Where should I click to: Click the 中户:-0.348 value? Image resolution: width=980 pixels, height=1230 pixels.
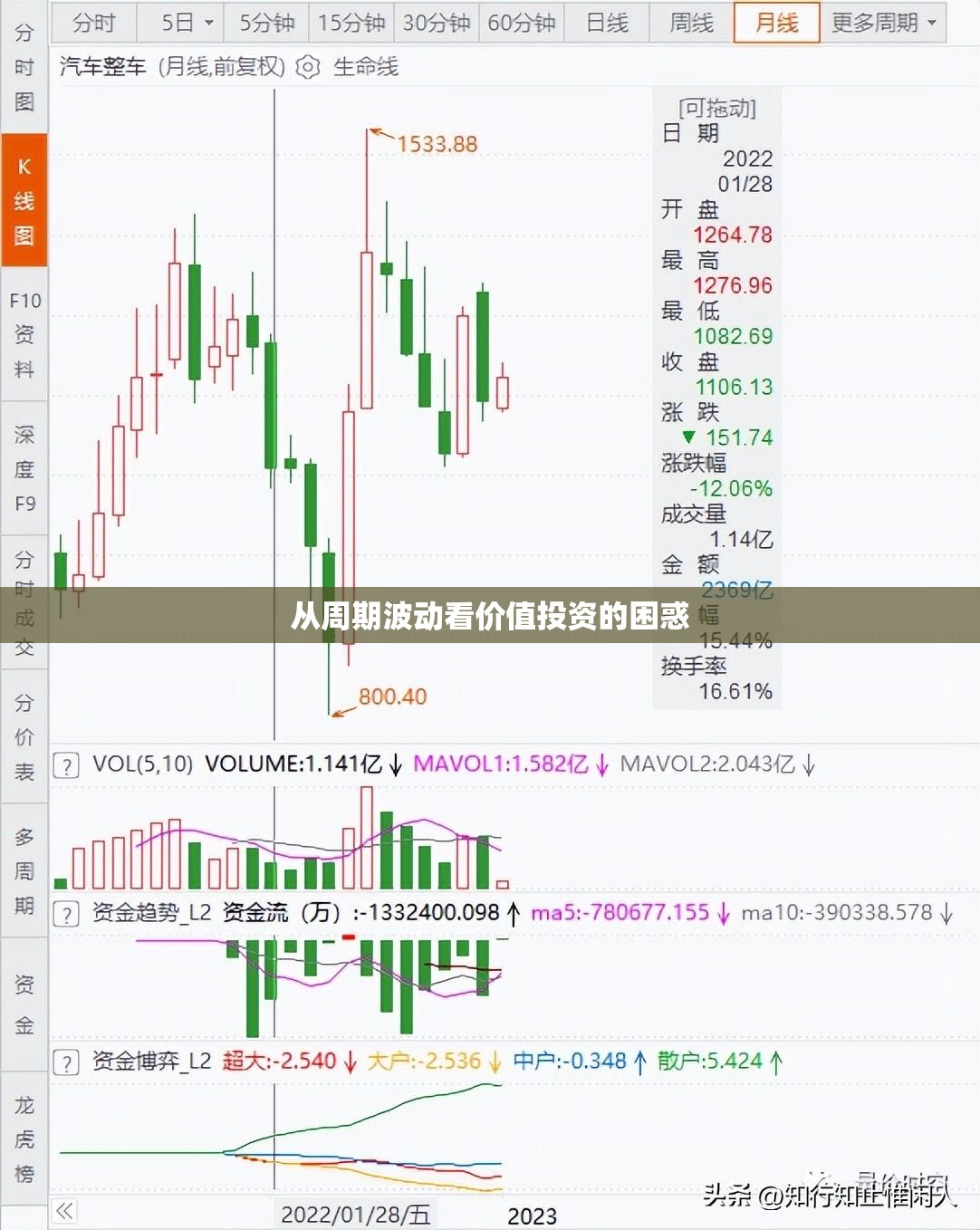(x=570, y=1062)
